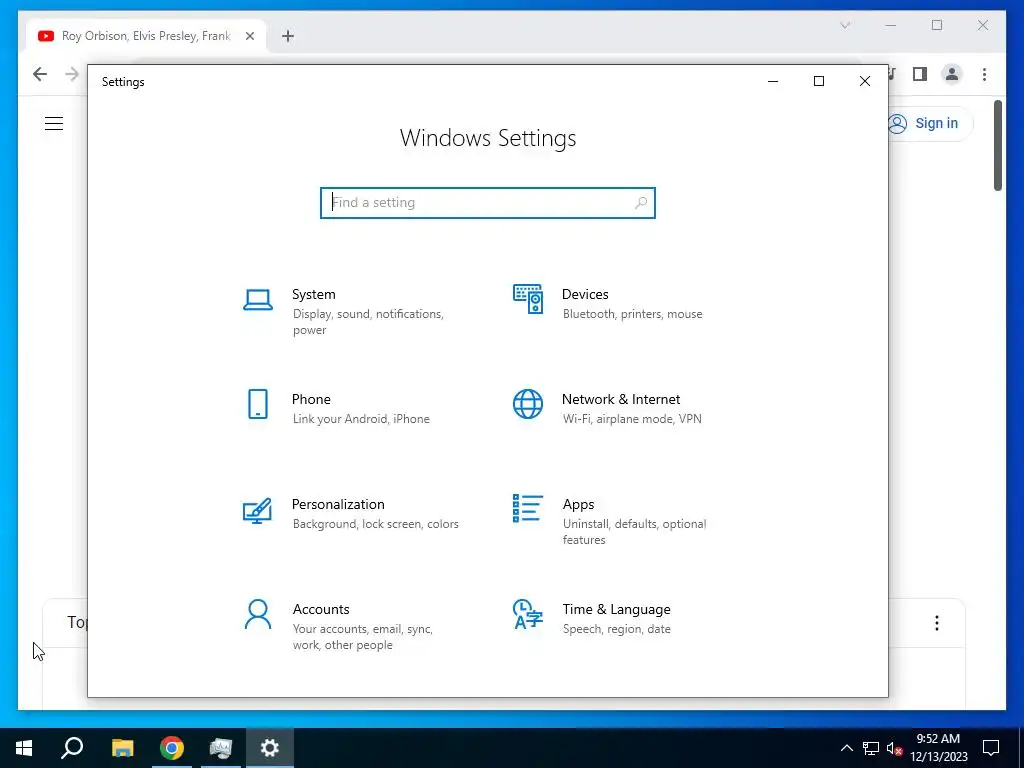Select the Accounts category title
The height and width of the screenshot is (768, 1024).
pos(321,609)
